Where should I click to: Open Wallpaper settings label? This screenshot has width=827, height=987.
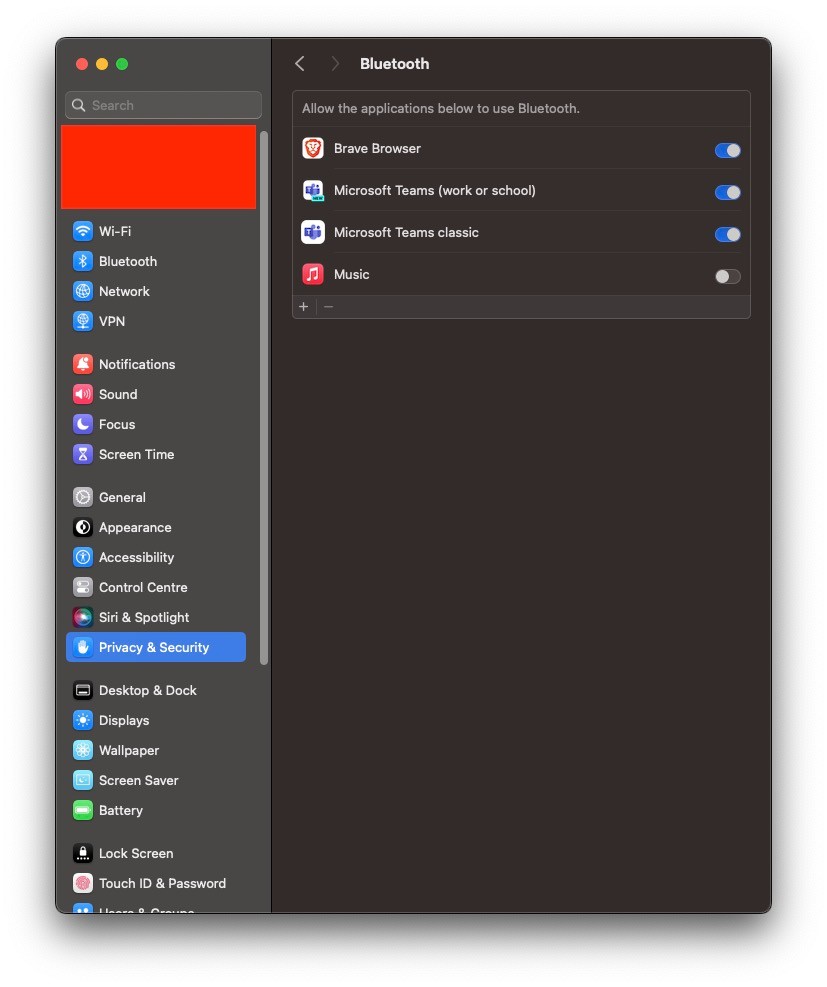(x=129, y=750)
